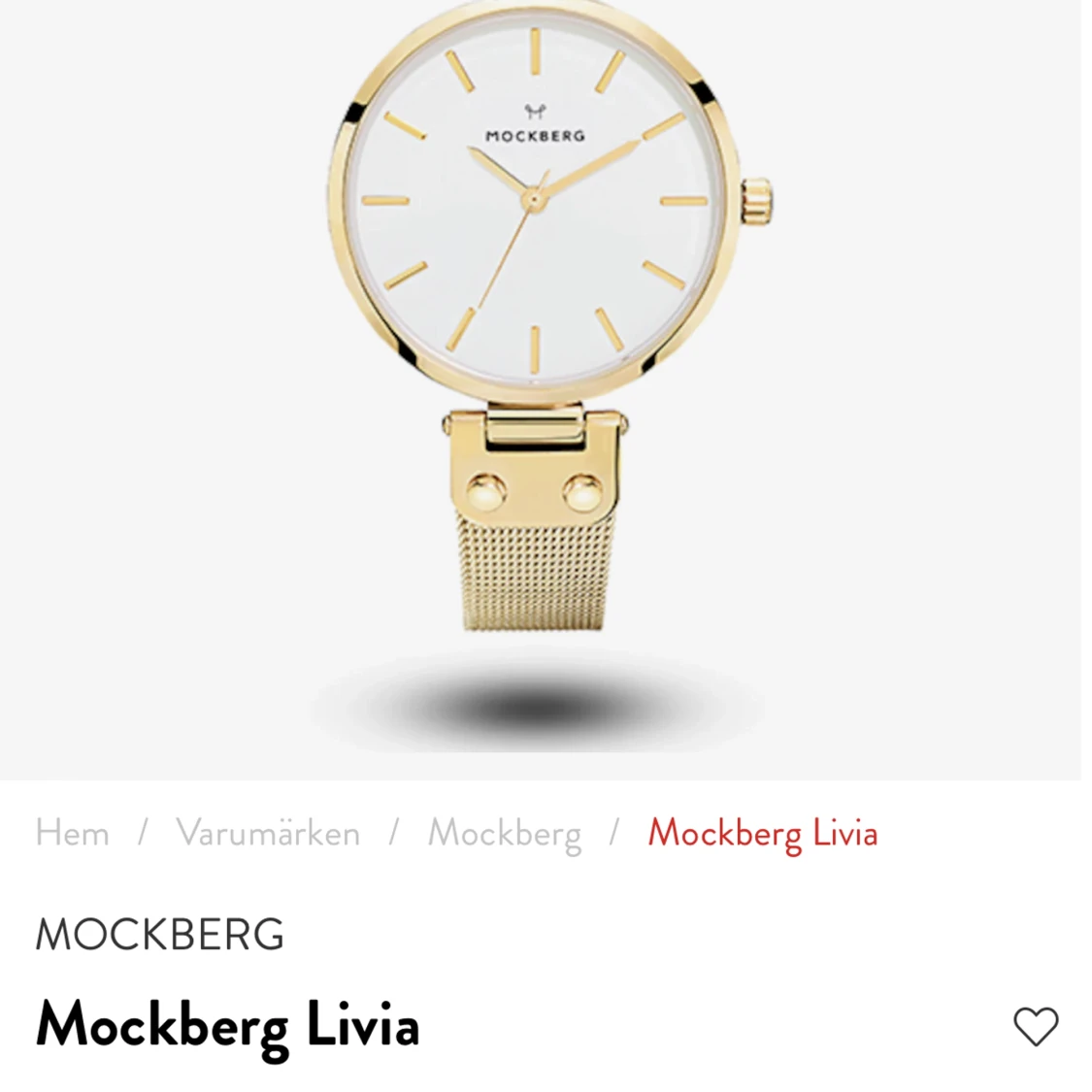The image size is (1092, 1092).
Task: Add Mockberg Livia to wishlist heart
Action: click(x=1036, y=1026)
